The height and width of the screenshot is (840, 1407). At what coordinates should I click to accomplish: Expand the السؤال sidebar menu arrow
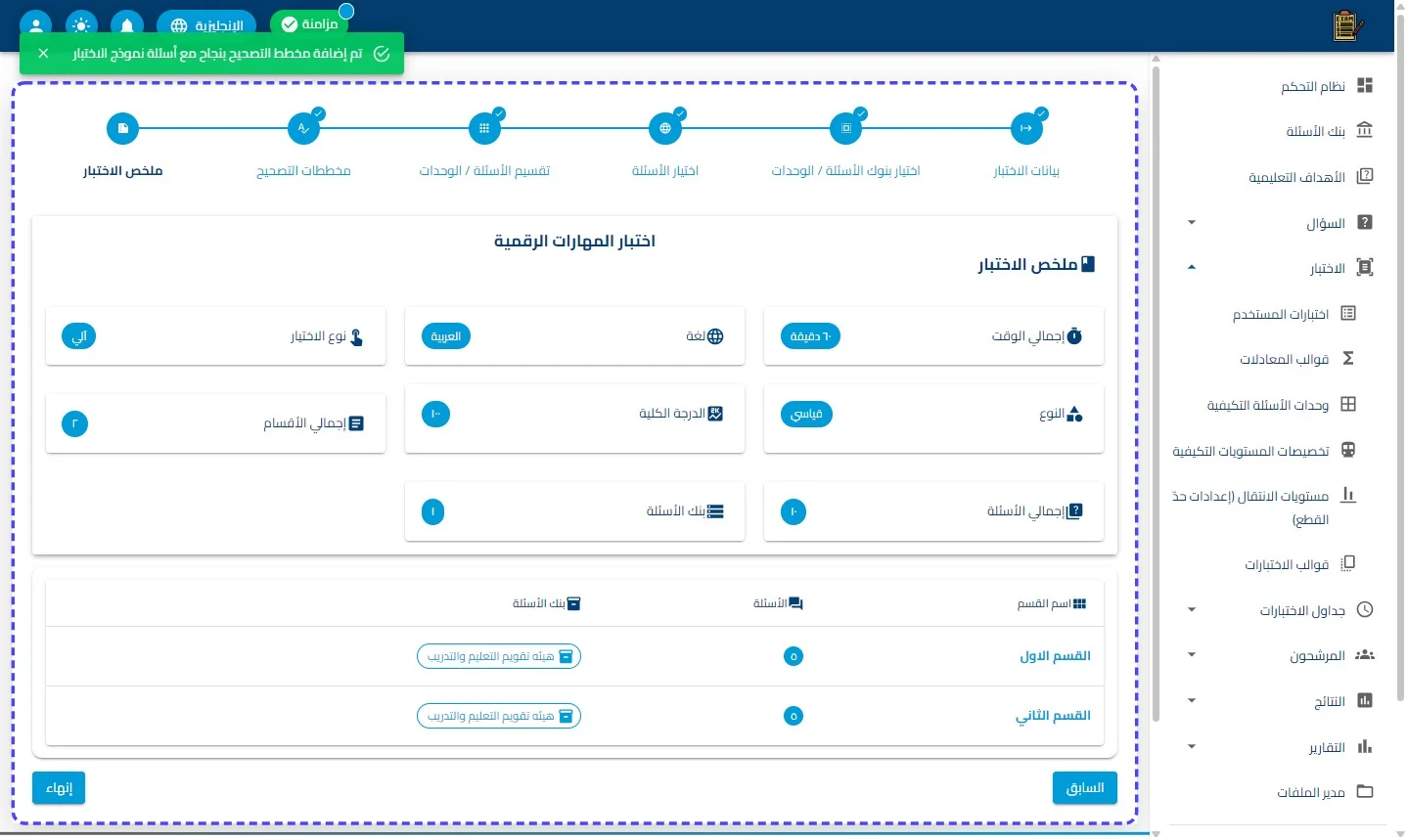1192,223
